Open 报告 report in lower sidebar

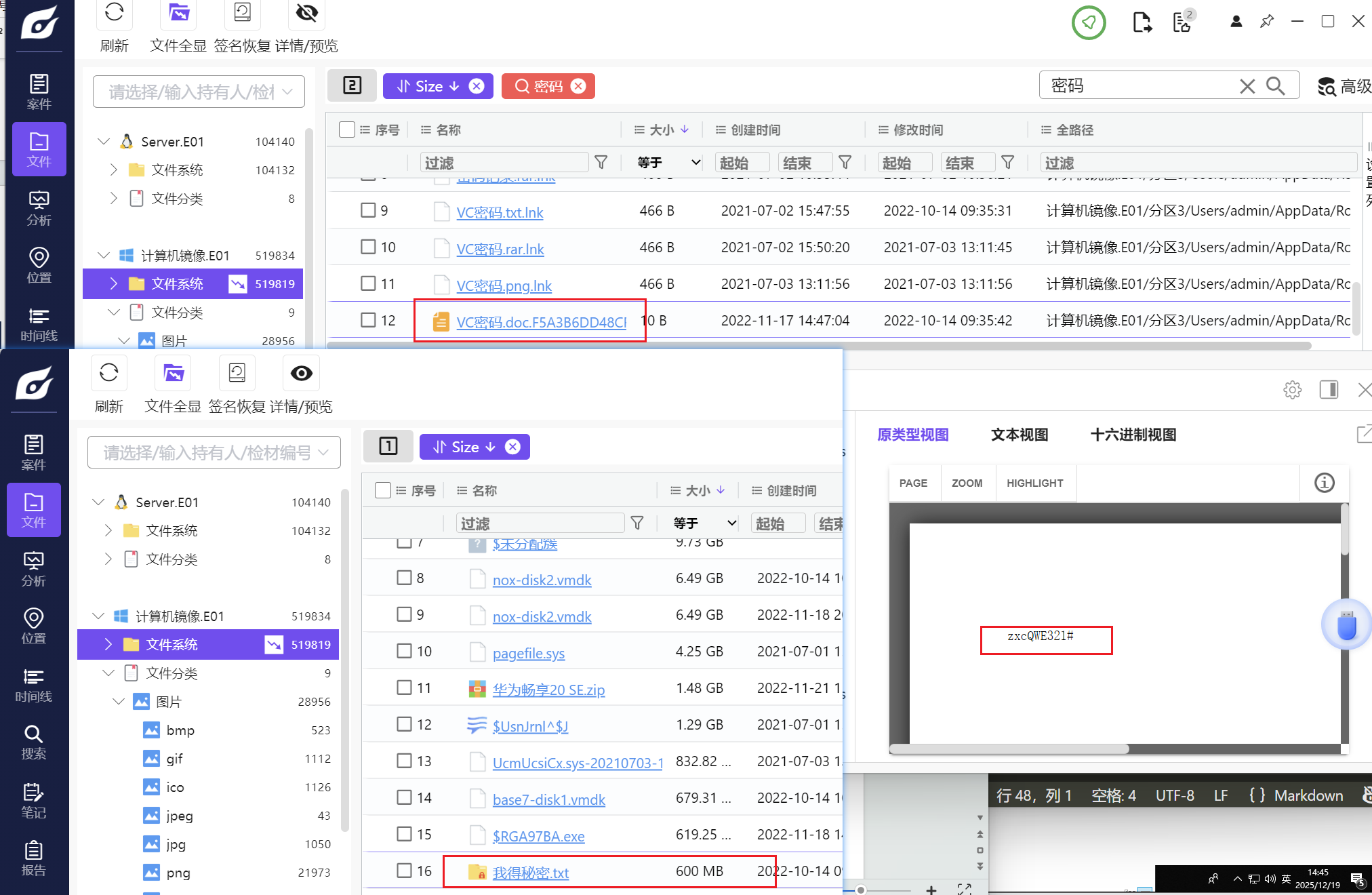[33, 858]
